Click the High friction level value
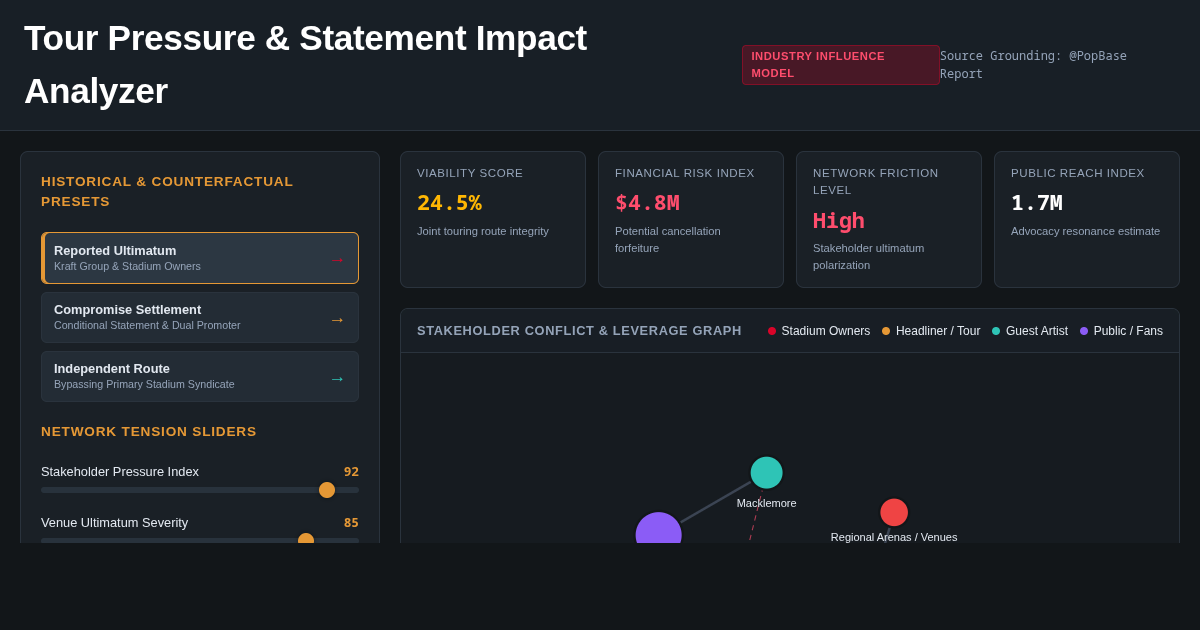The image size is (1200, 630). coord(838,221)
